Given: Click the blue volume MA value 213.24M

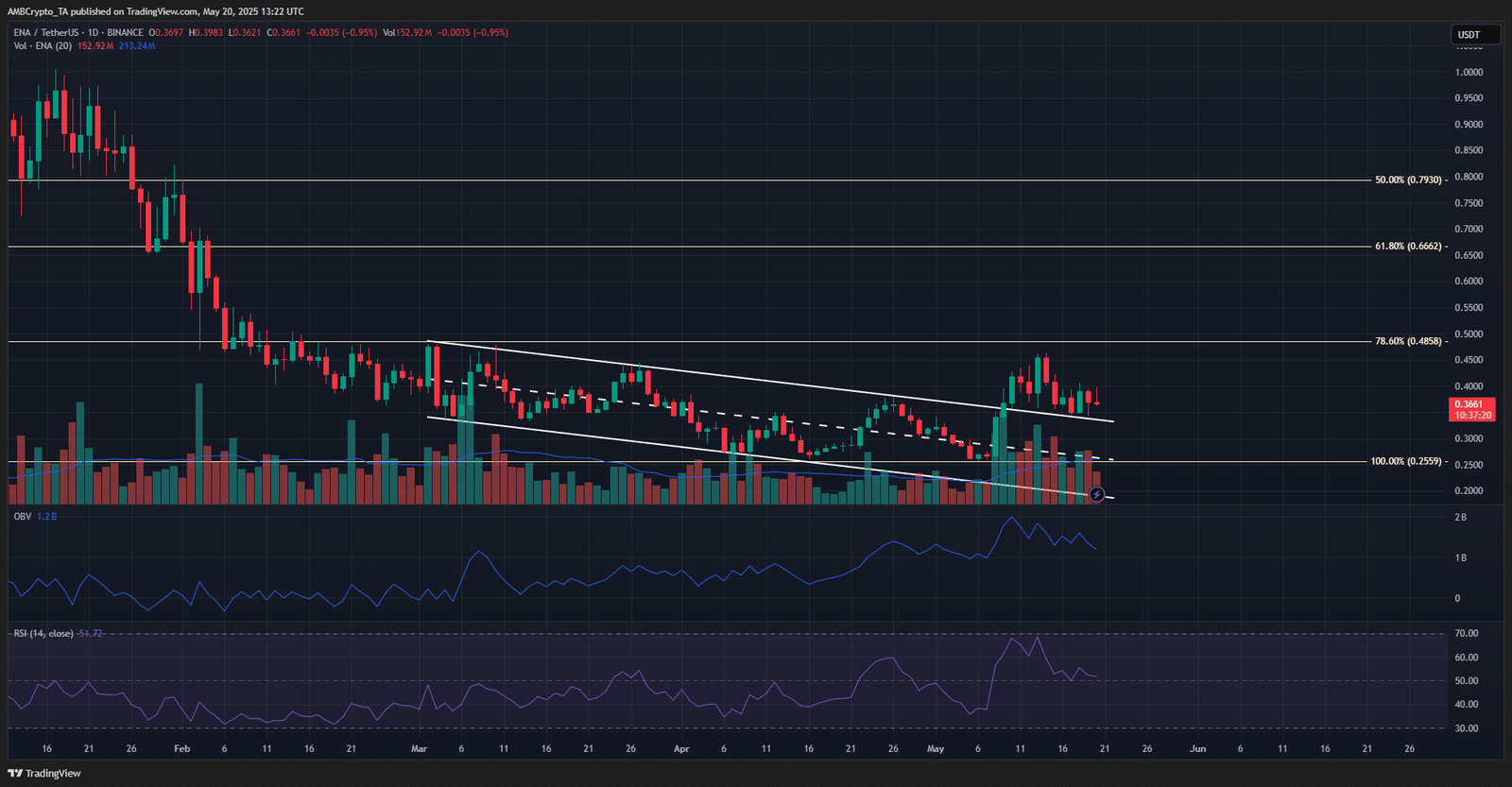Looking at the screenshot, I should click(137, 46).
